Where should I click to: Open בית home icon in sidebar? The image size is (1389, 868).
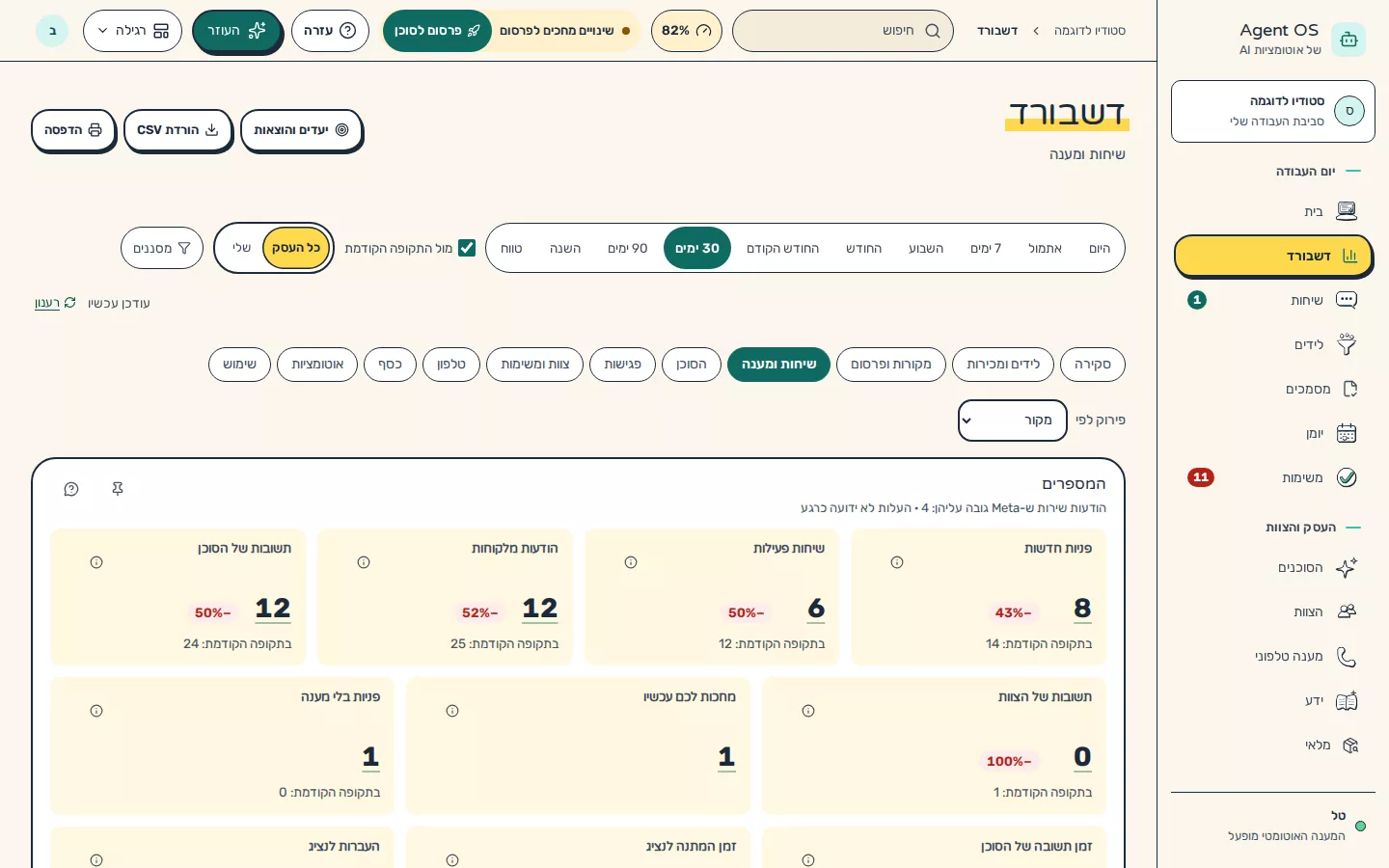click(1347, 211)
